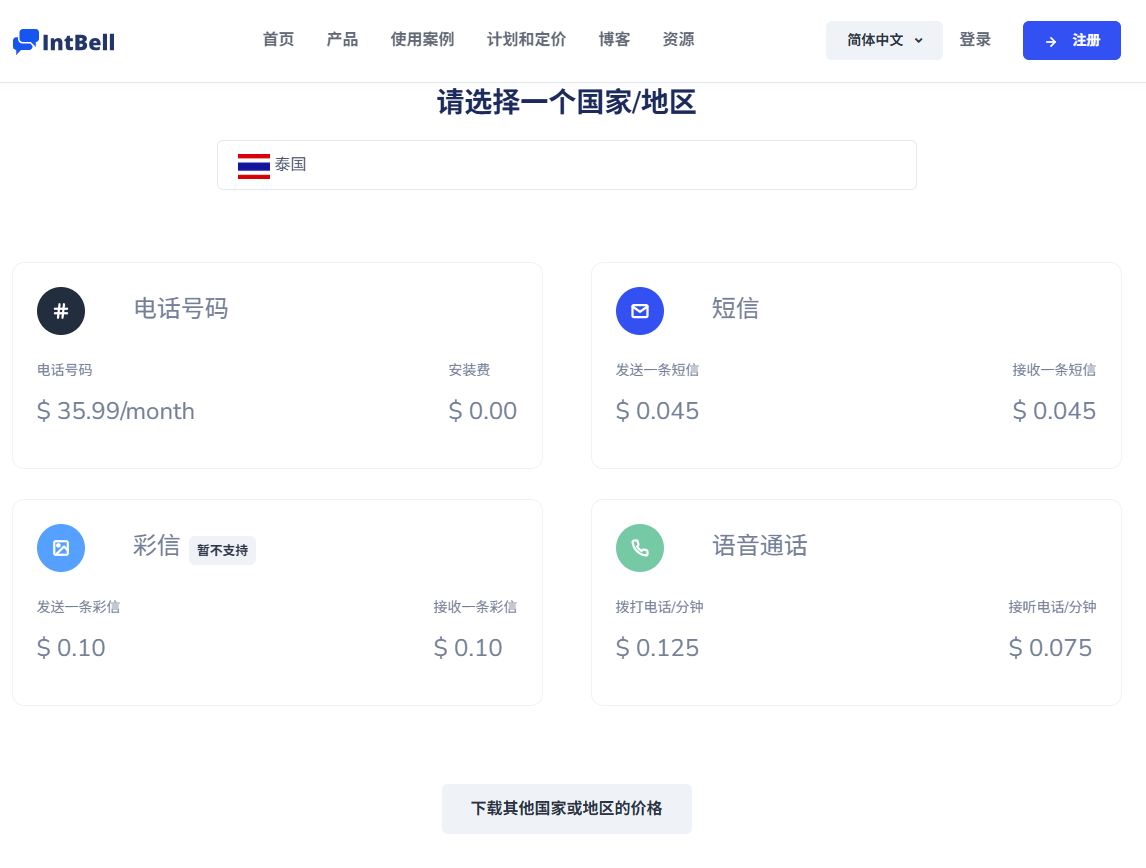Click the hash icon for 电话号码

[x=61, y=311]
